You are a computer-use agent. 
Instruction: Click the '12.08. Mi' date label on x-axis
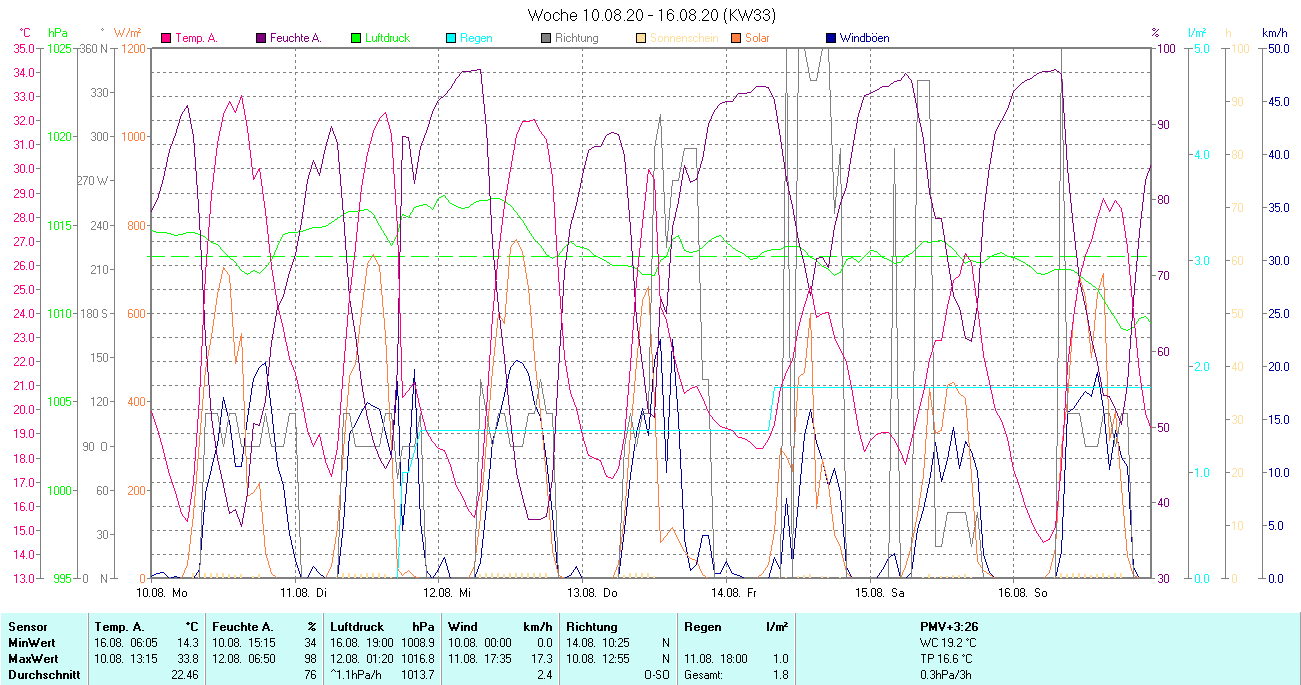pyautogui.click(x=447, y=592)
